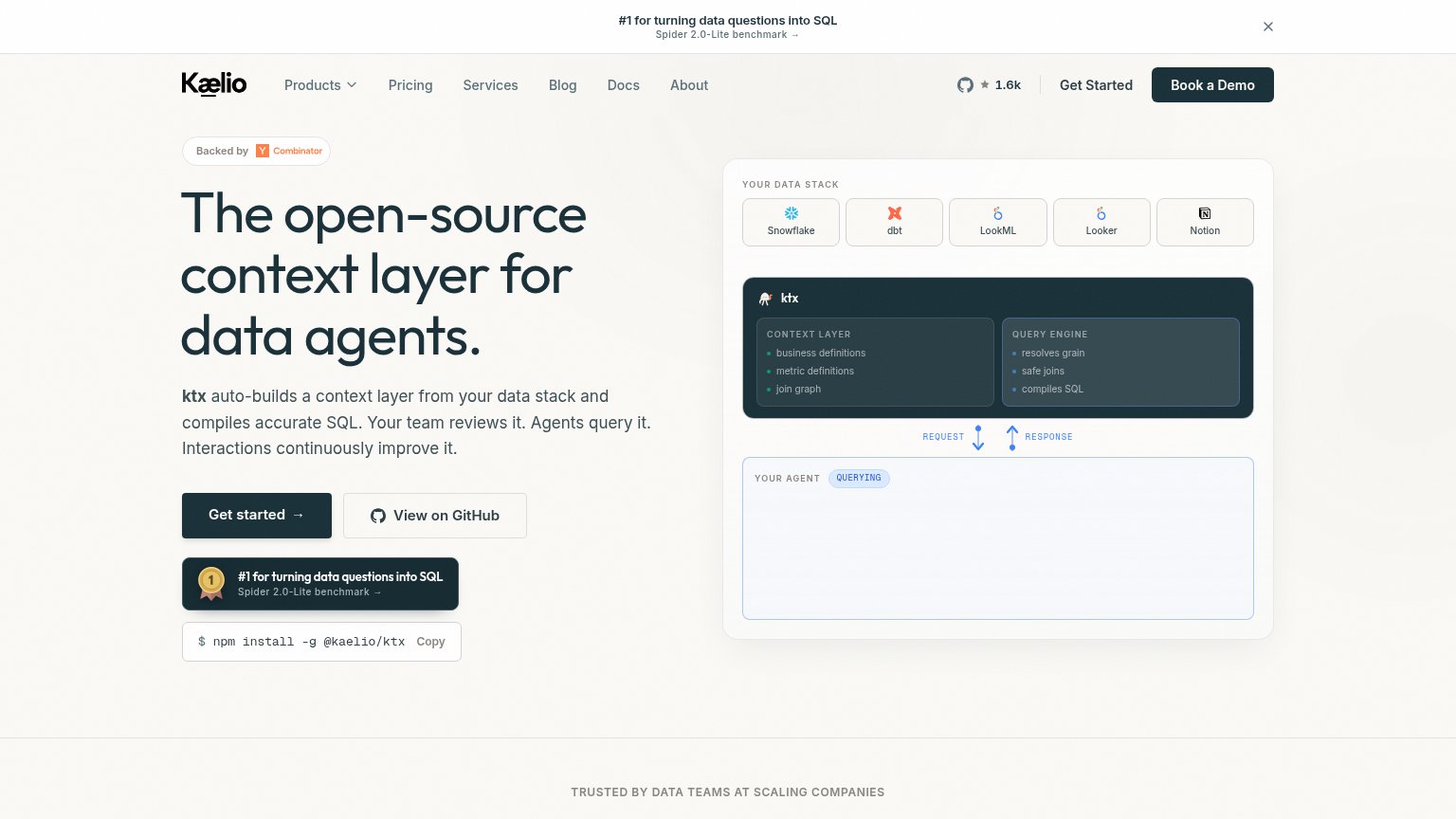Click the gold medal badge icon
This screenshot has width=1456, height=819.
210,583
